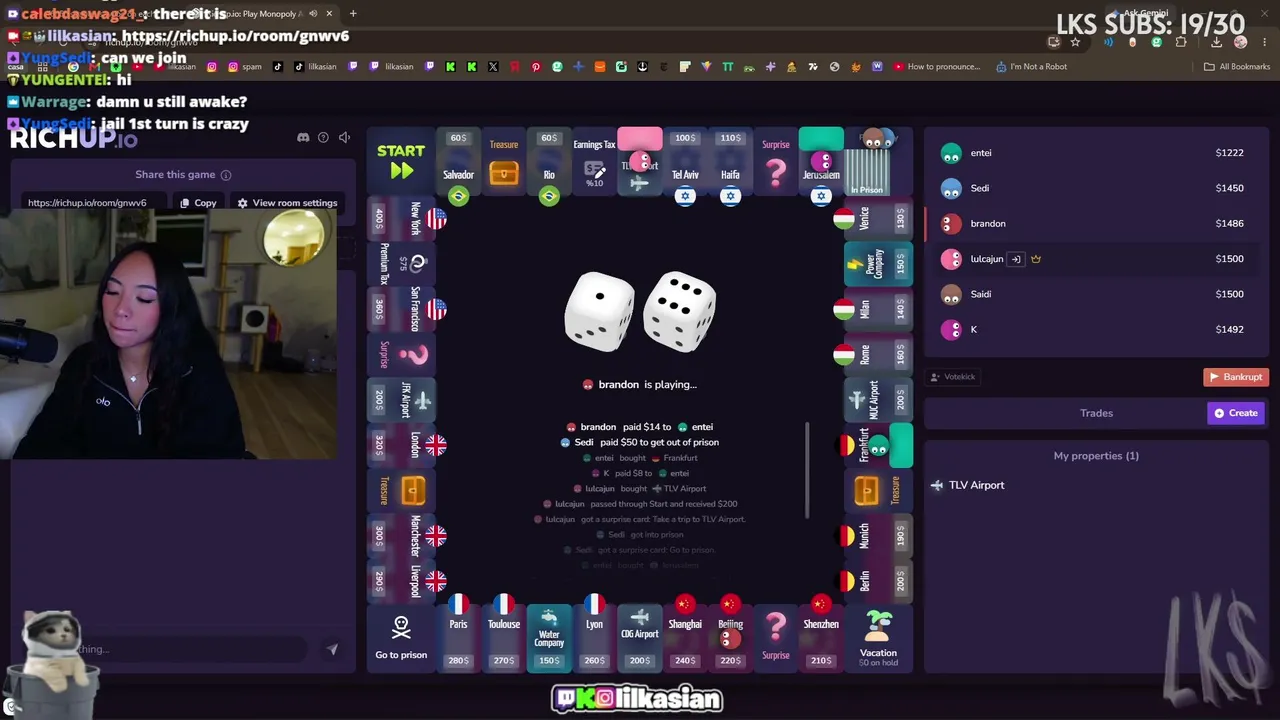Click the JFK Airport tile

point(401,400)
